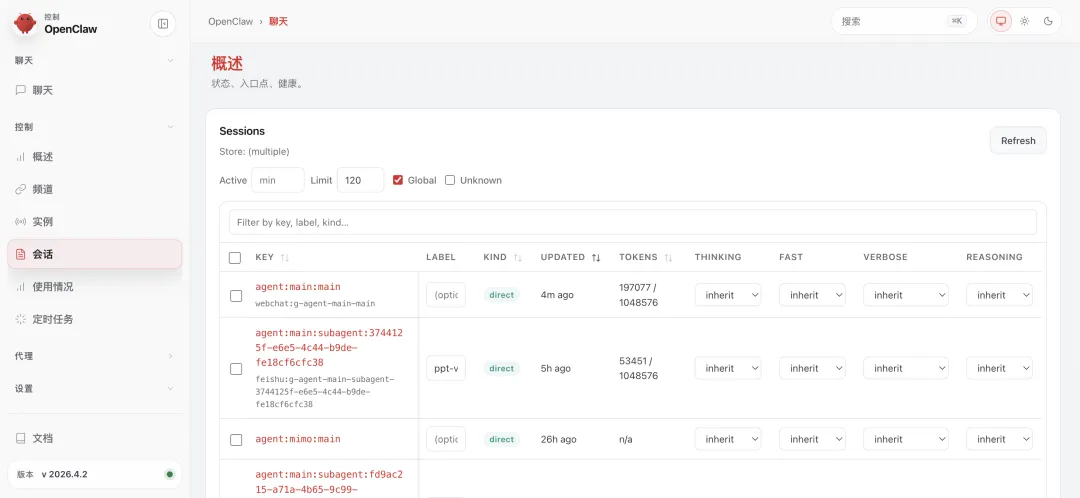The height and width of the screenshot is (498, 1080).
Task: Switch to light theme sun icon
Action: click(1025, 21)
